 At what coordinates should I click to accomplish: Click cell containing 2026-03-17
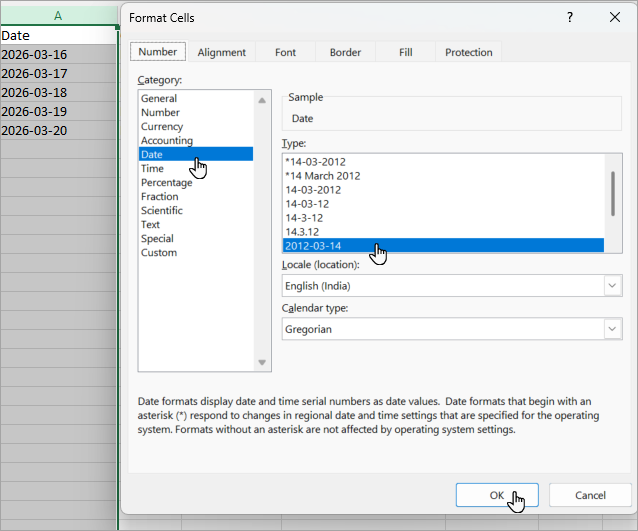[58, 74]
